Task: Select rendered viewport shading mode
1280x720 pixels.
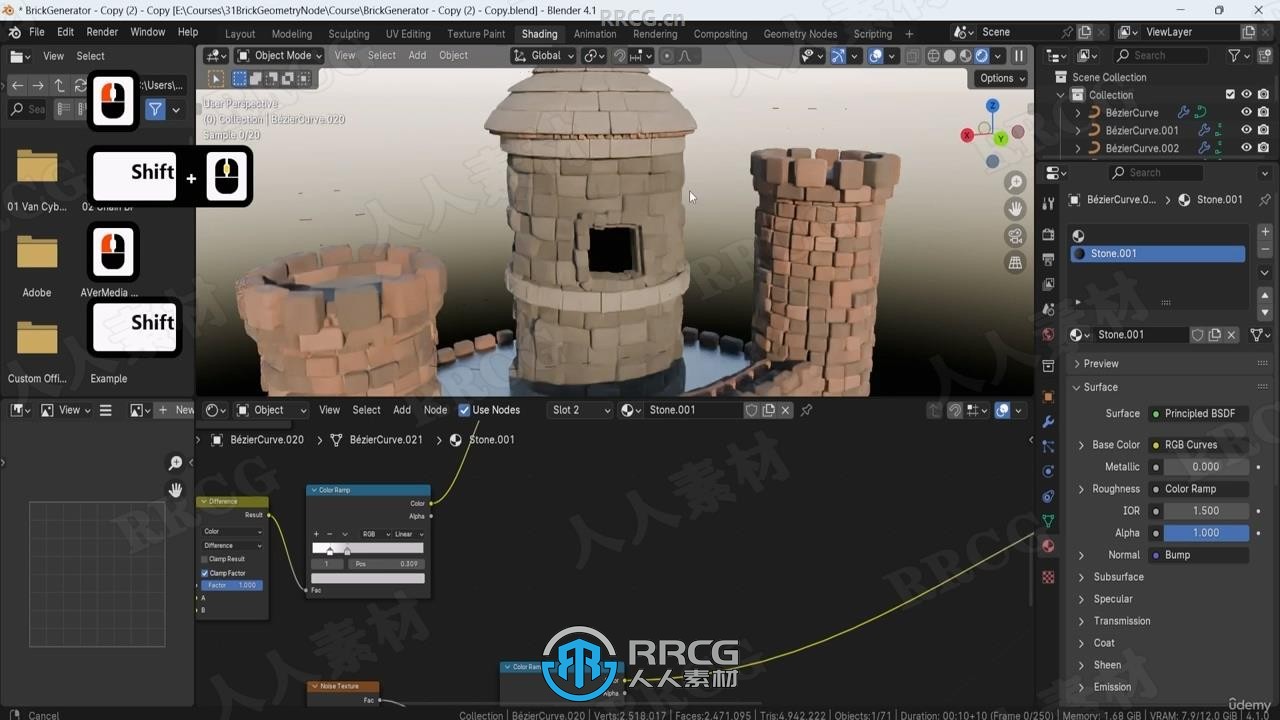Action: coord(982,56)
